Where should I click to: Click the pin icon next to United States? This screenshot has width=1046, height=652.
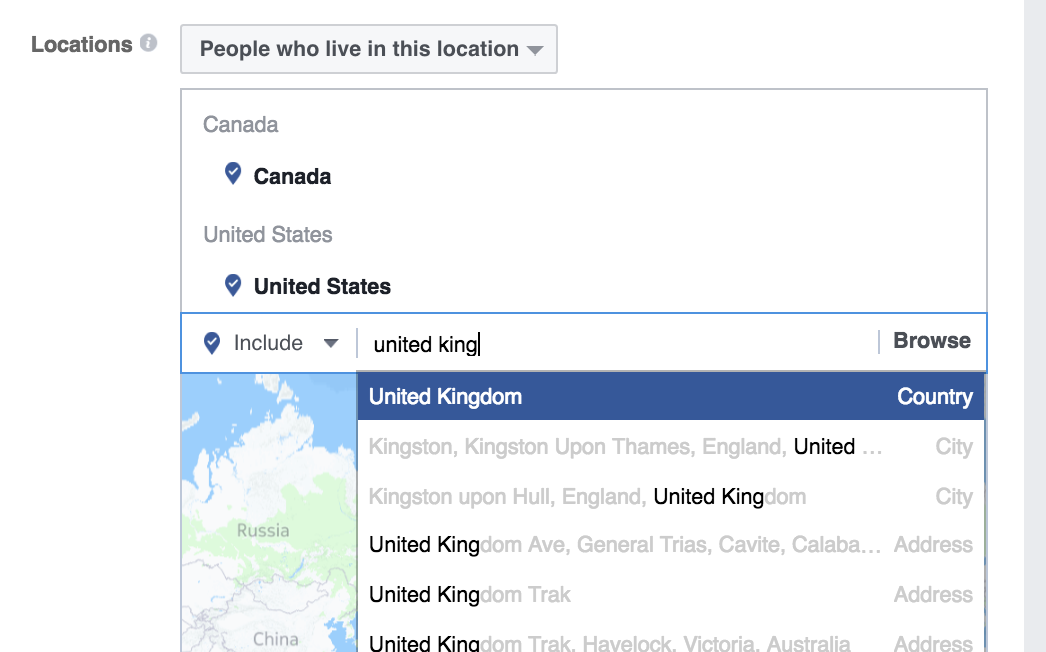[232, 285]
